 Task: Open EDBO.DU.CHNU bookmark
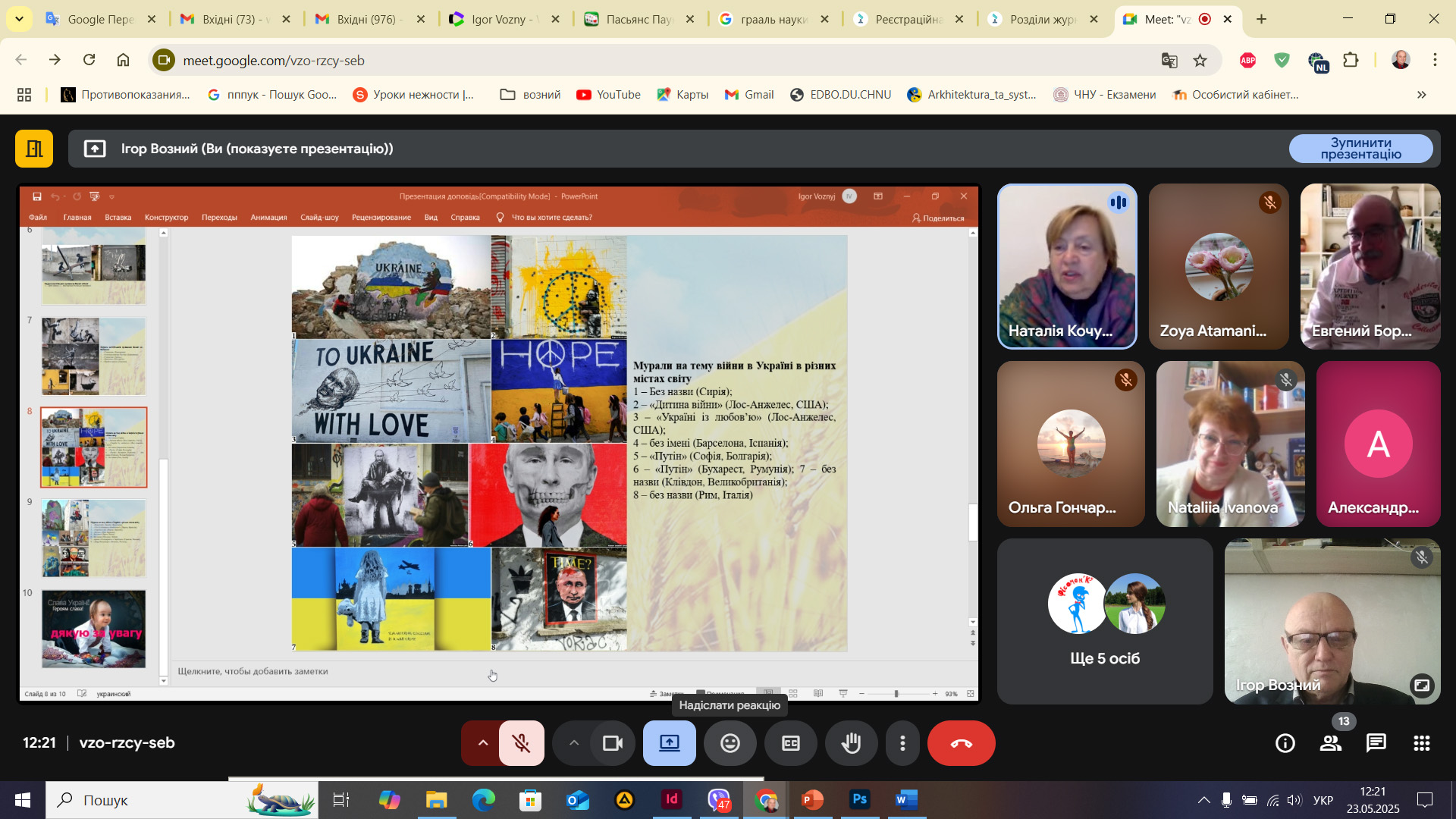(840, 95)
